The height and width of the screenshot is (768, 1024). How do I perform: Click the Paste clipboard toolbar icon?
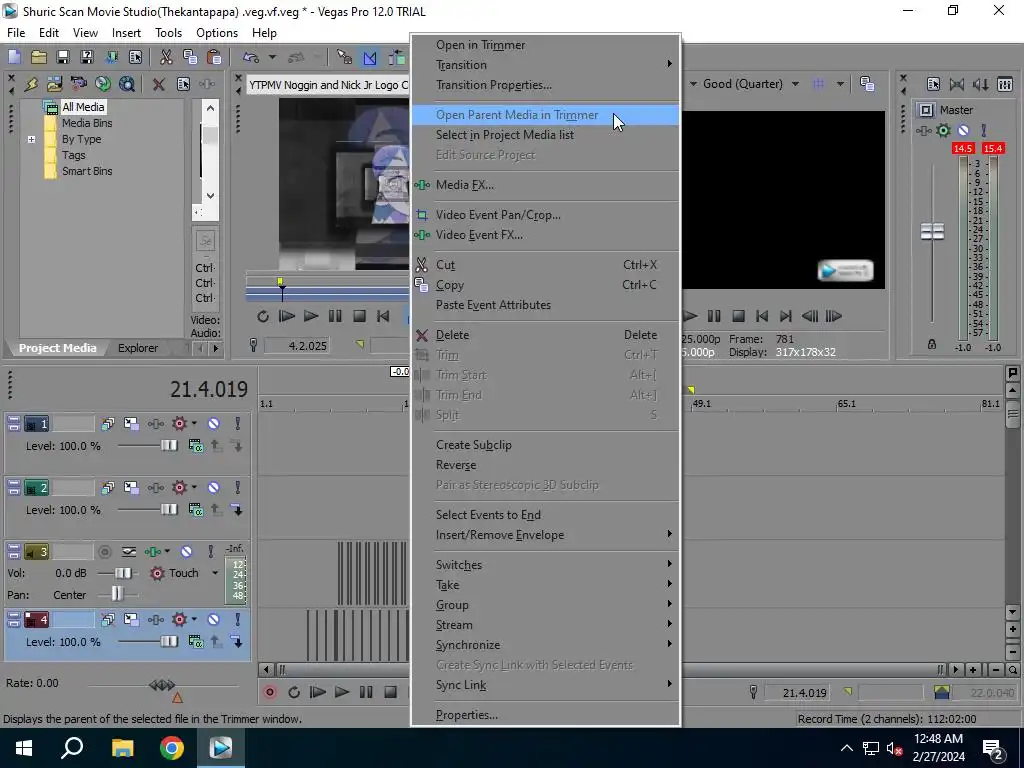[x=214, y=57]
